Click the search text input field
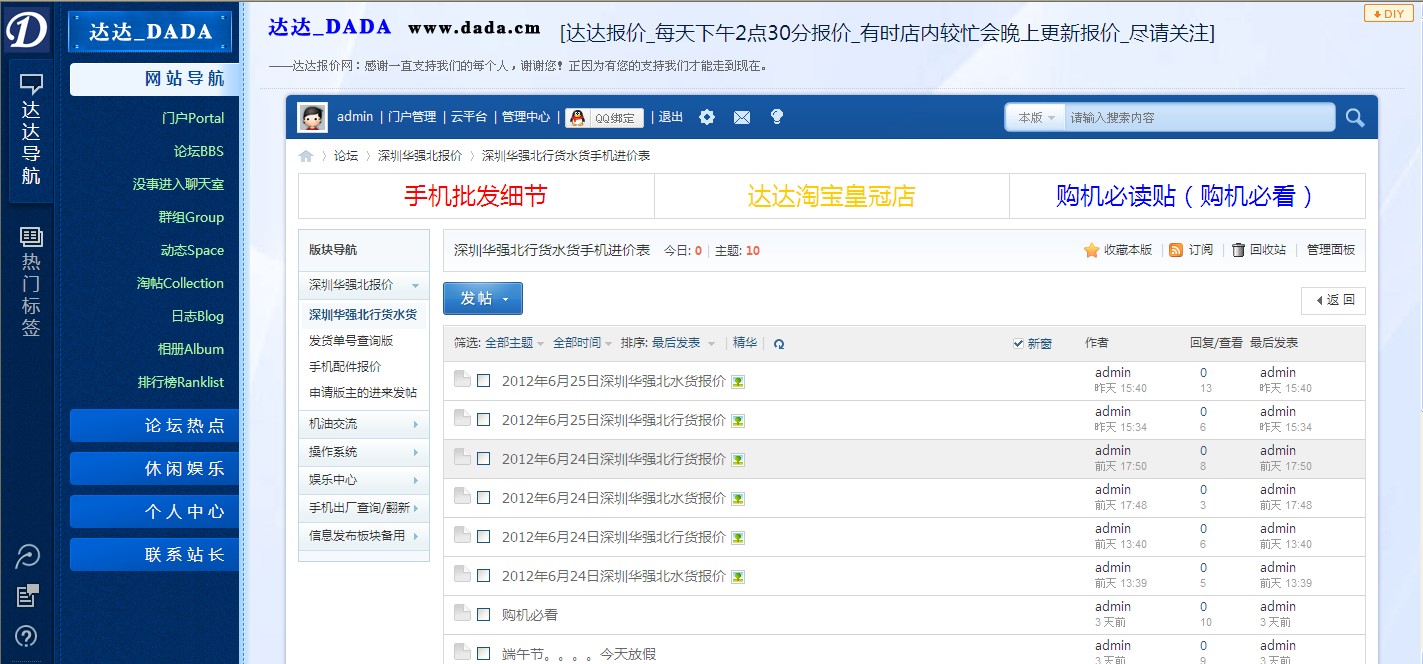The height and width of the screenshot is (664, 1423). point(1198,118)
